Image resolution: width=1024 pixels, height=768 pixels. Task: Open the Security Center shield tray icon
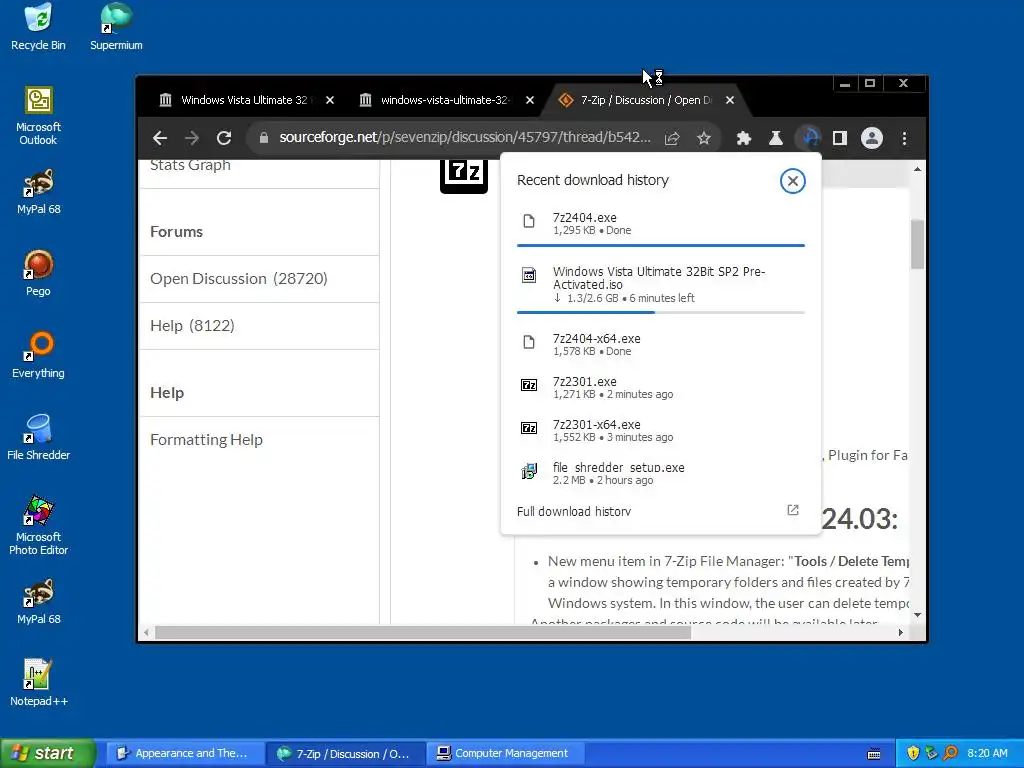coord(913,753)
